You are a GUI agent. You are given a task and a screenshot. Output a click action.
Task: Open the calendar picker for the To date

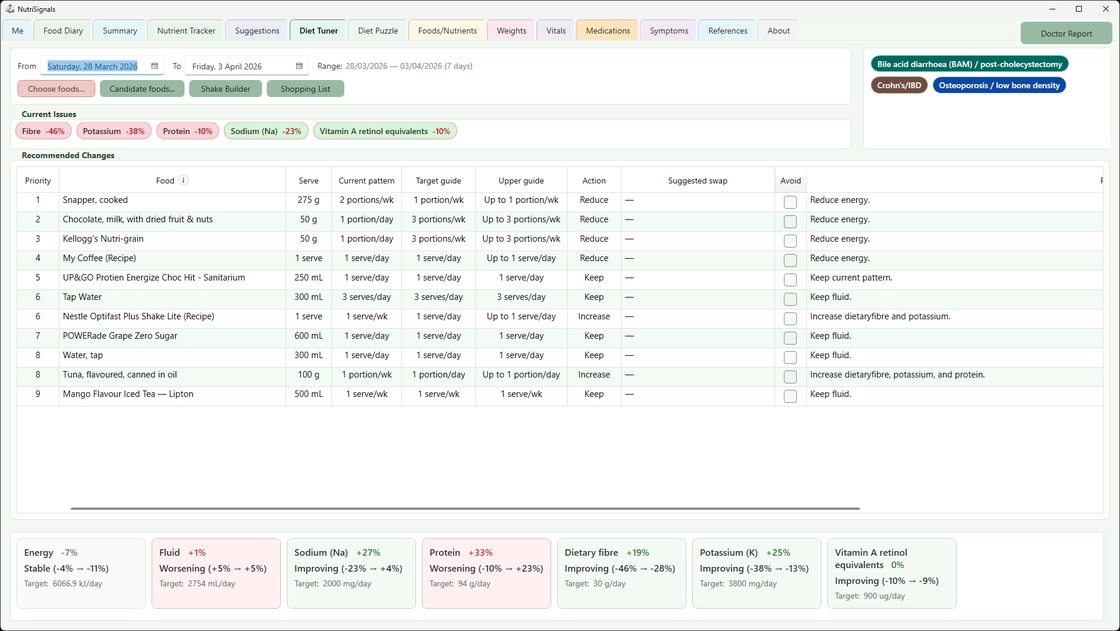(x=297, y=65)
